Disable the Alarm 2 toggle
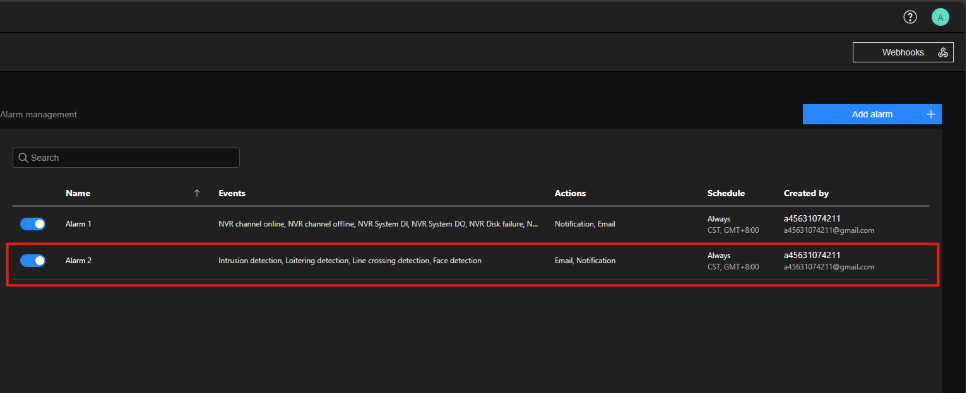 (33, 261)
